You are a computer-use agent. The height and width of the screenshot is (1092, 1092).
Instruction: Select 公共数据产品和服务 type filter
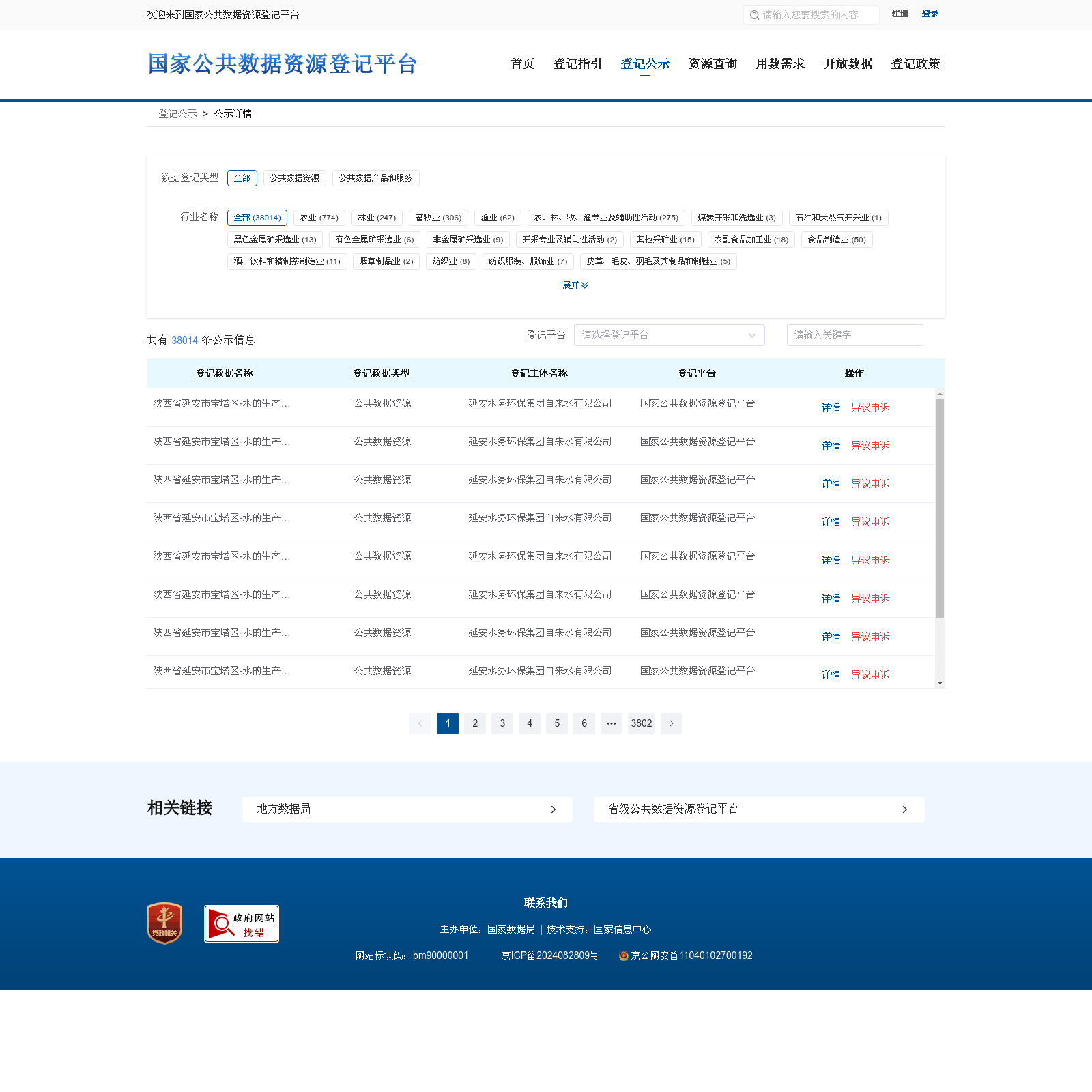375,178
